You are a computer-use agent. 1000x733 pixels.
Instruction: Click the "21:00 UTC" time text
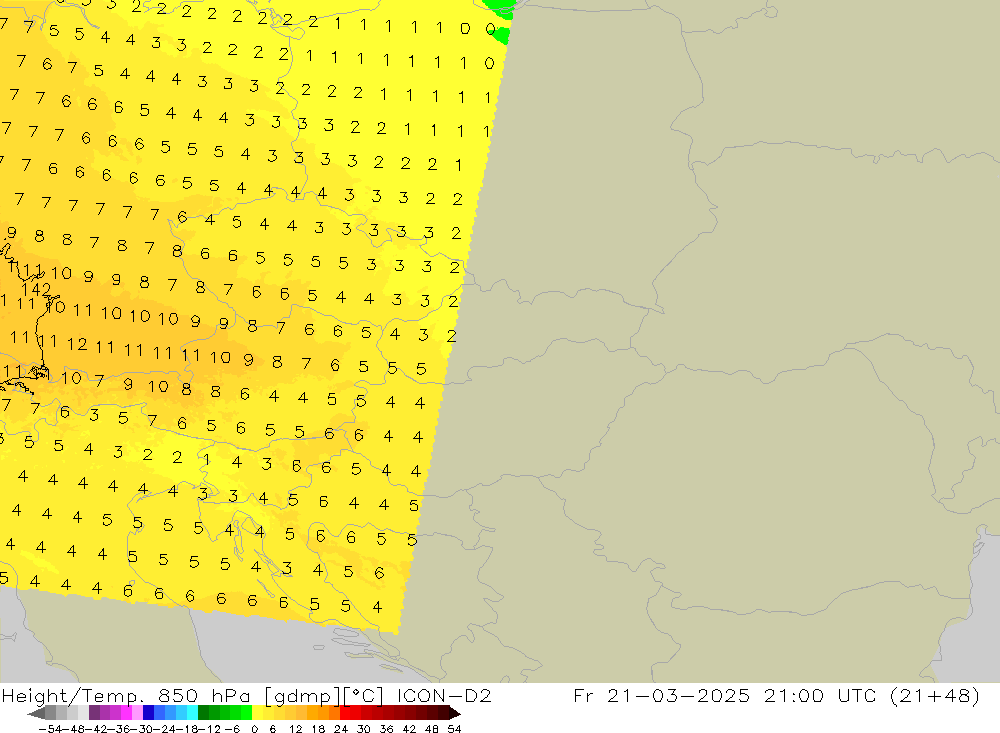click(822, 695)
